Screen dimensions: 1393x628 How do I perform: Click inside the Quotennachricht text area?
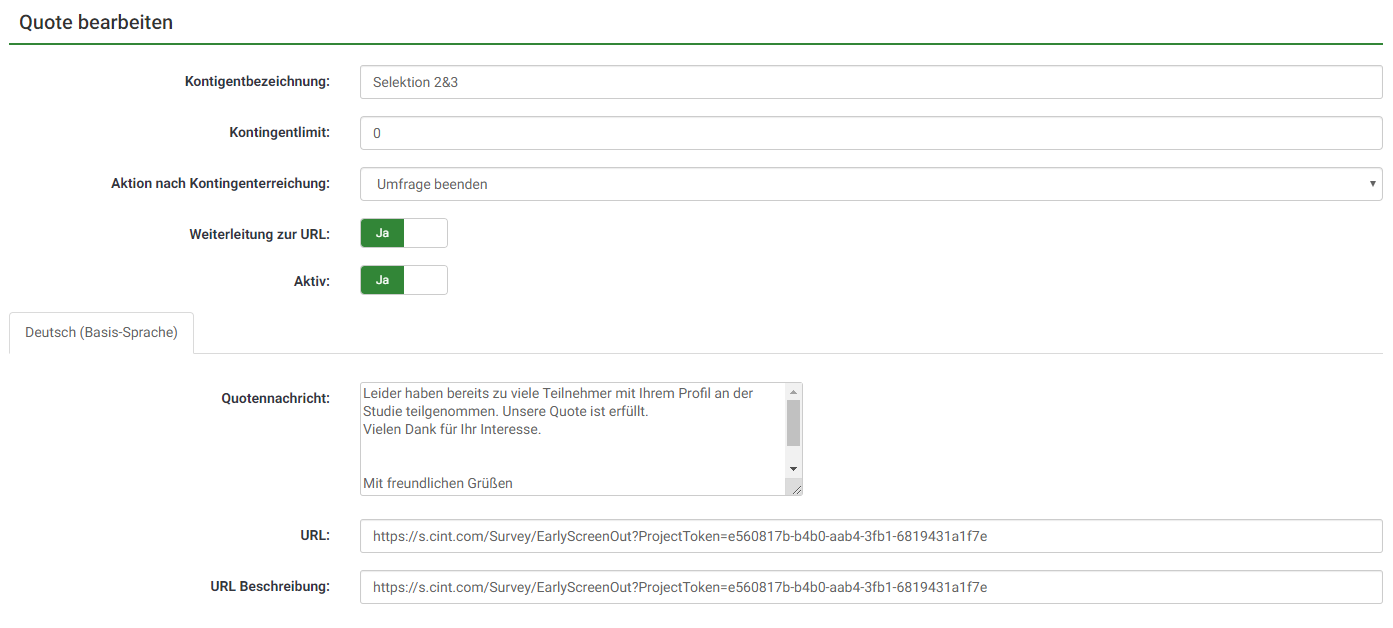click(572, 438)
